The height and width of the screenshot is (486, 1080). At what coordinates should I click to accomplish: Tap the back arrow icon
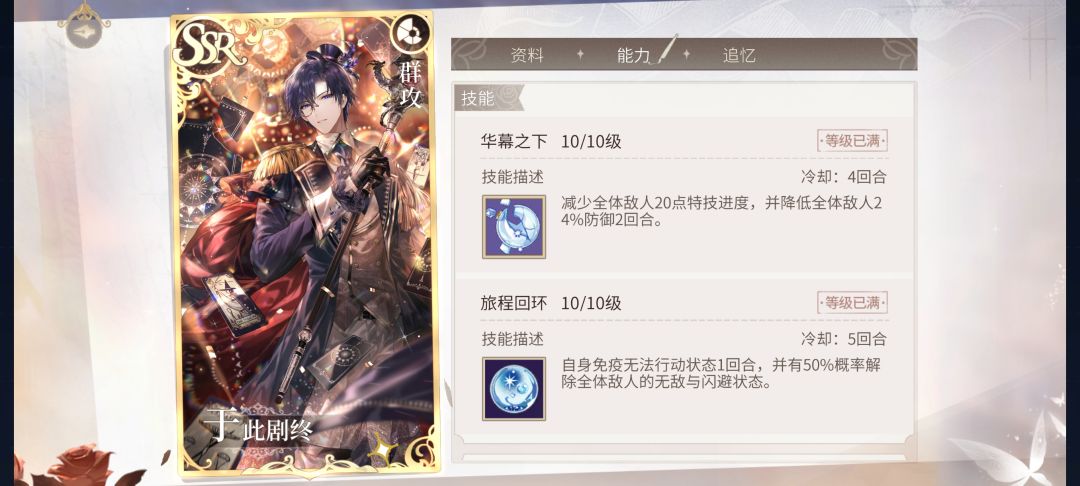(x=83, y=32)
